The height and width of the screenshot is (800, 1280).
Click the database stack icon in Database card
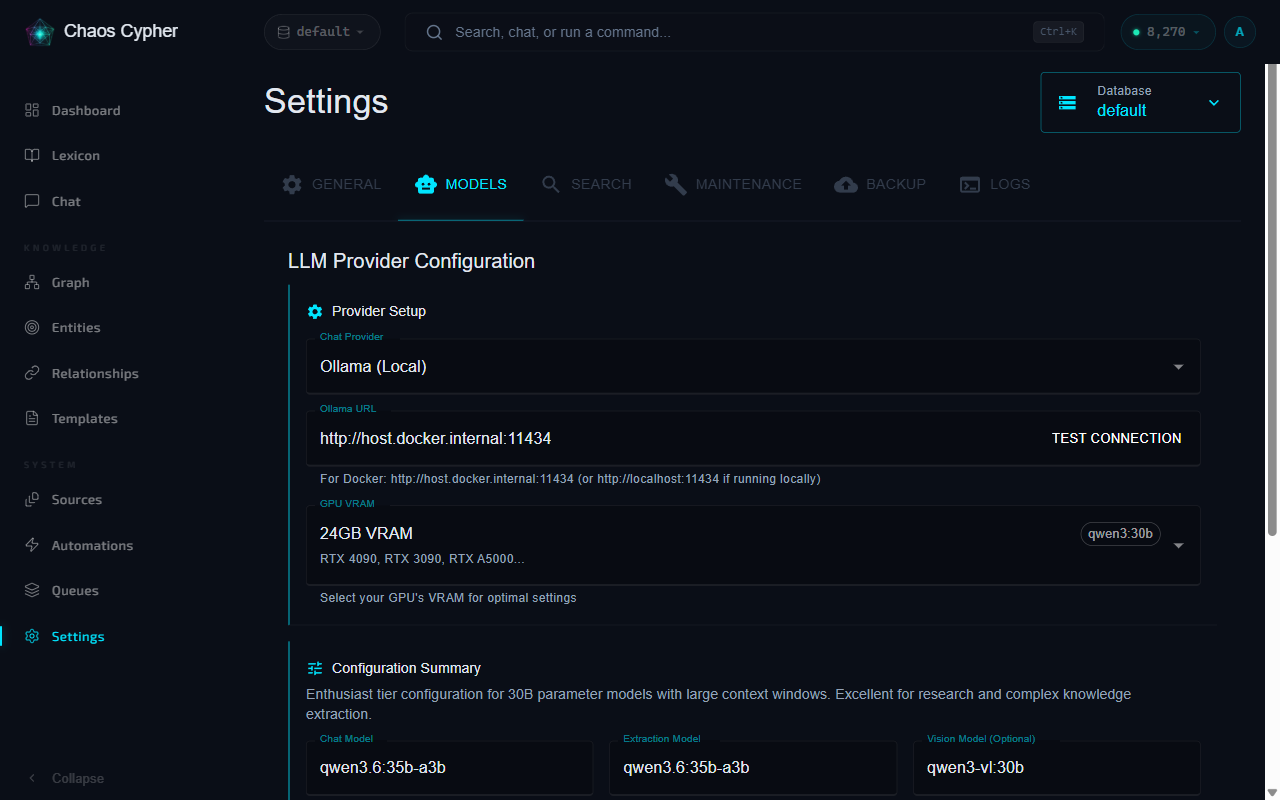pyautogui.click(x=1067, y=102)
